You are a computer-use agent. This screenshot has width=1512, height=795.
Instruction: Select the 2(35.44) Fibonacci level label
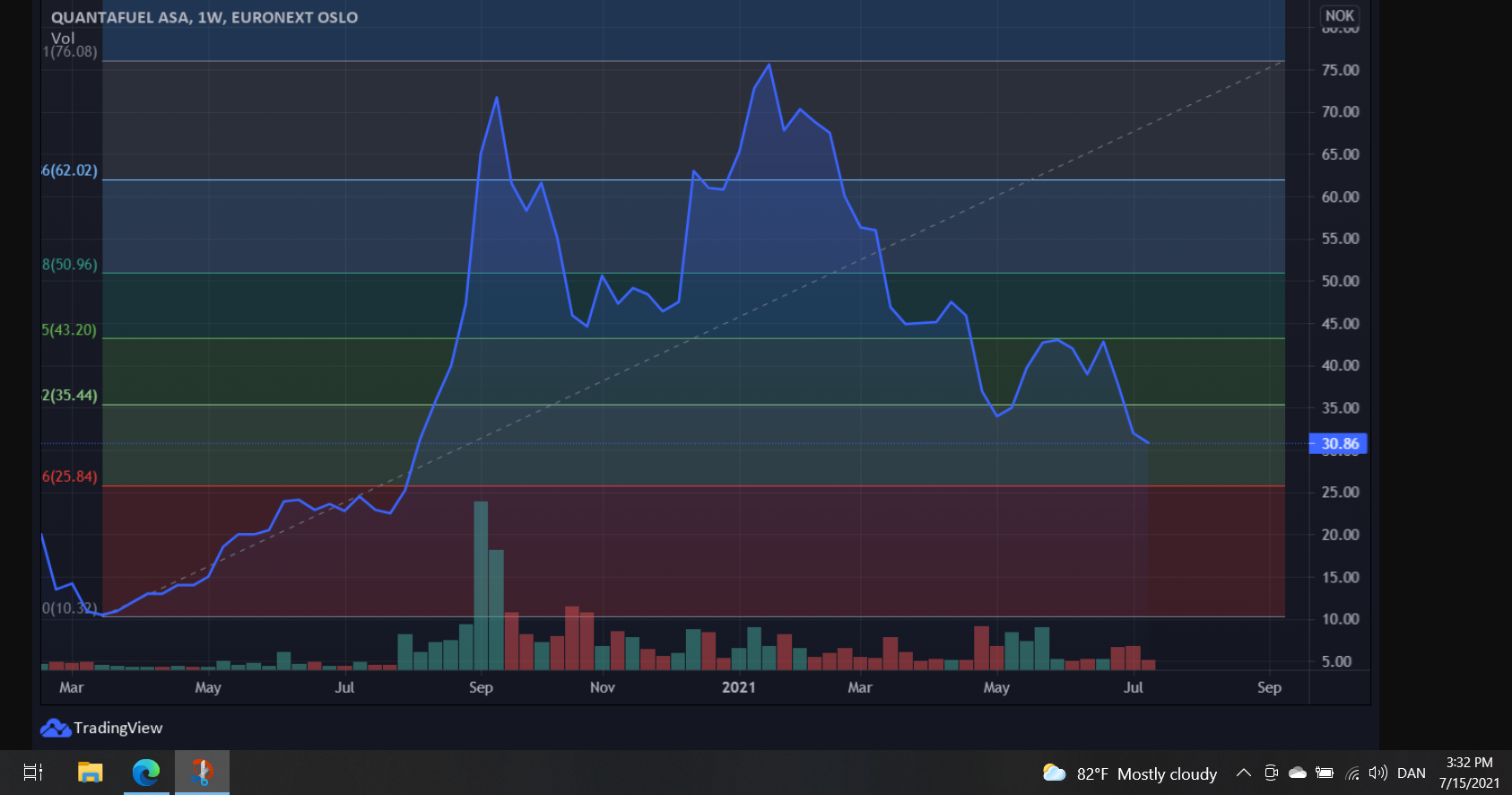click(x=70, y=396)
